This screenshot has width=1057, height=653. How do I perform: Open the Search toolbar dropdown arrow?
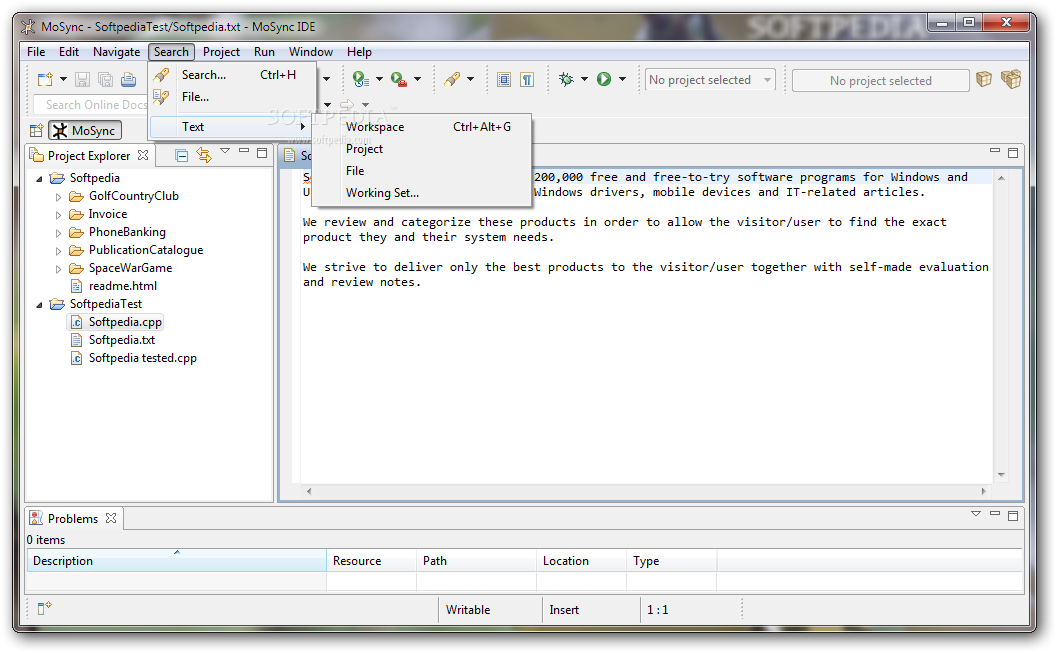[470, 80]
